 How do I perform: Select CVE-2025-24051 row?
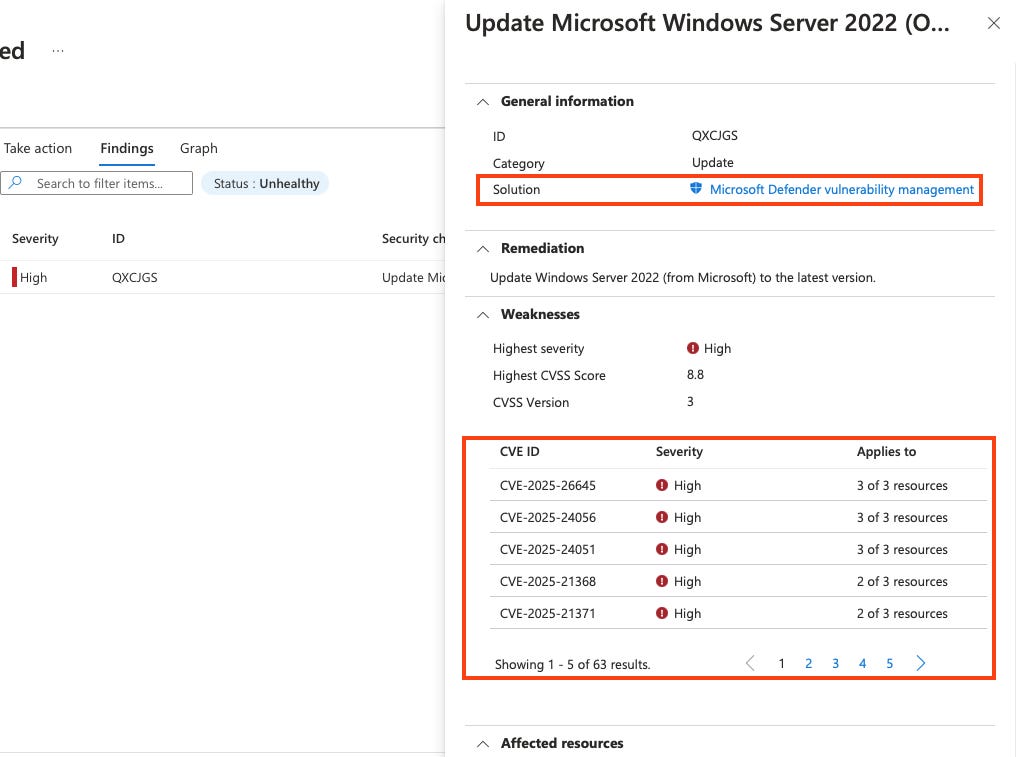(x=738, y=549)
